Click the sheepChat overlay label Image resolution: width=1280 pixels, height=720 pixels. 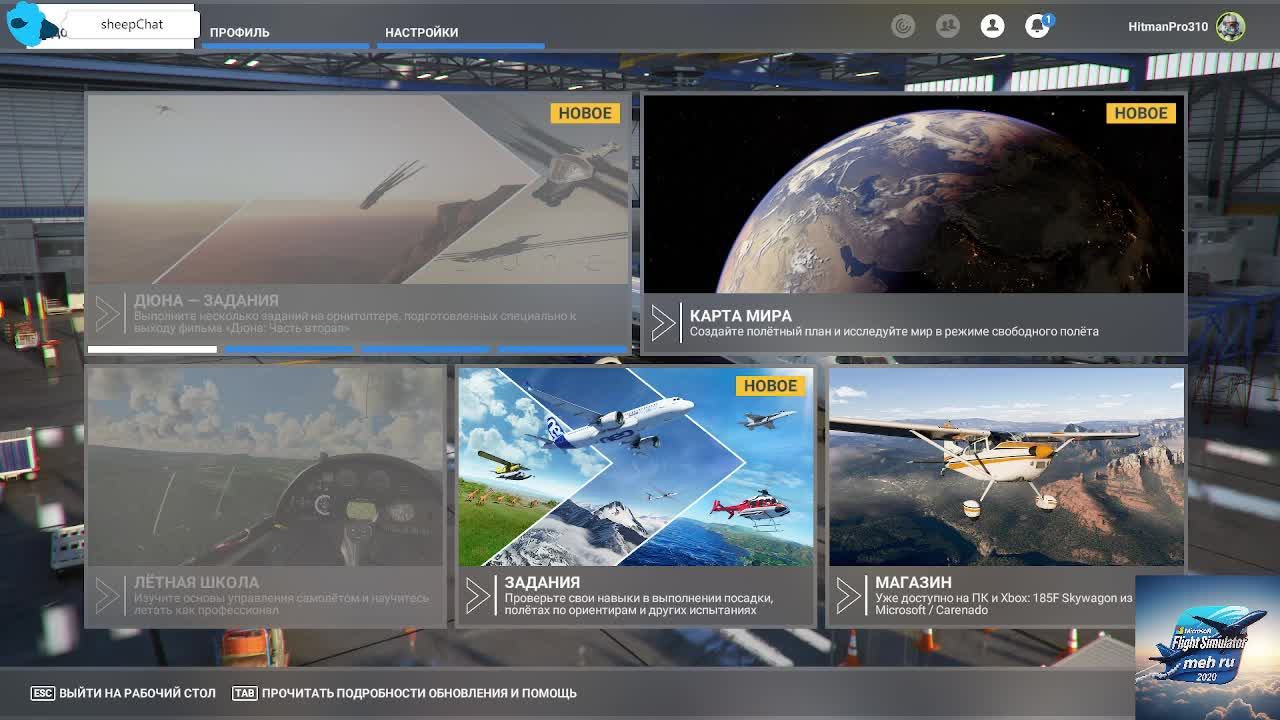tap(132, 24)
